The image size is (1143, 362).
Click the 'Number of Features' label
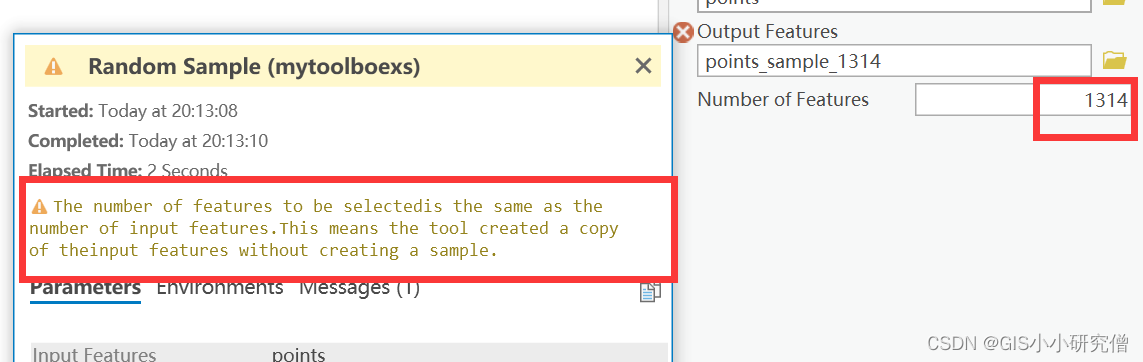point(783,99)
